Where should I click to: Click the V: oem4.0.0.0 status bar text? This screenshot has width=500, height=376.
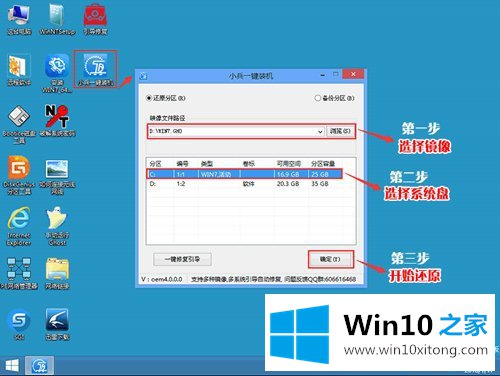point(162,279)
